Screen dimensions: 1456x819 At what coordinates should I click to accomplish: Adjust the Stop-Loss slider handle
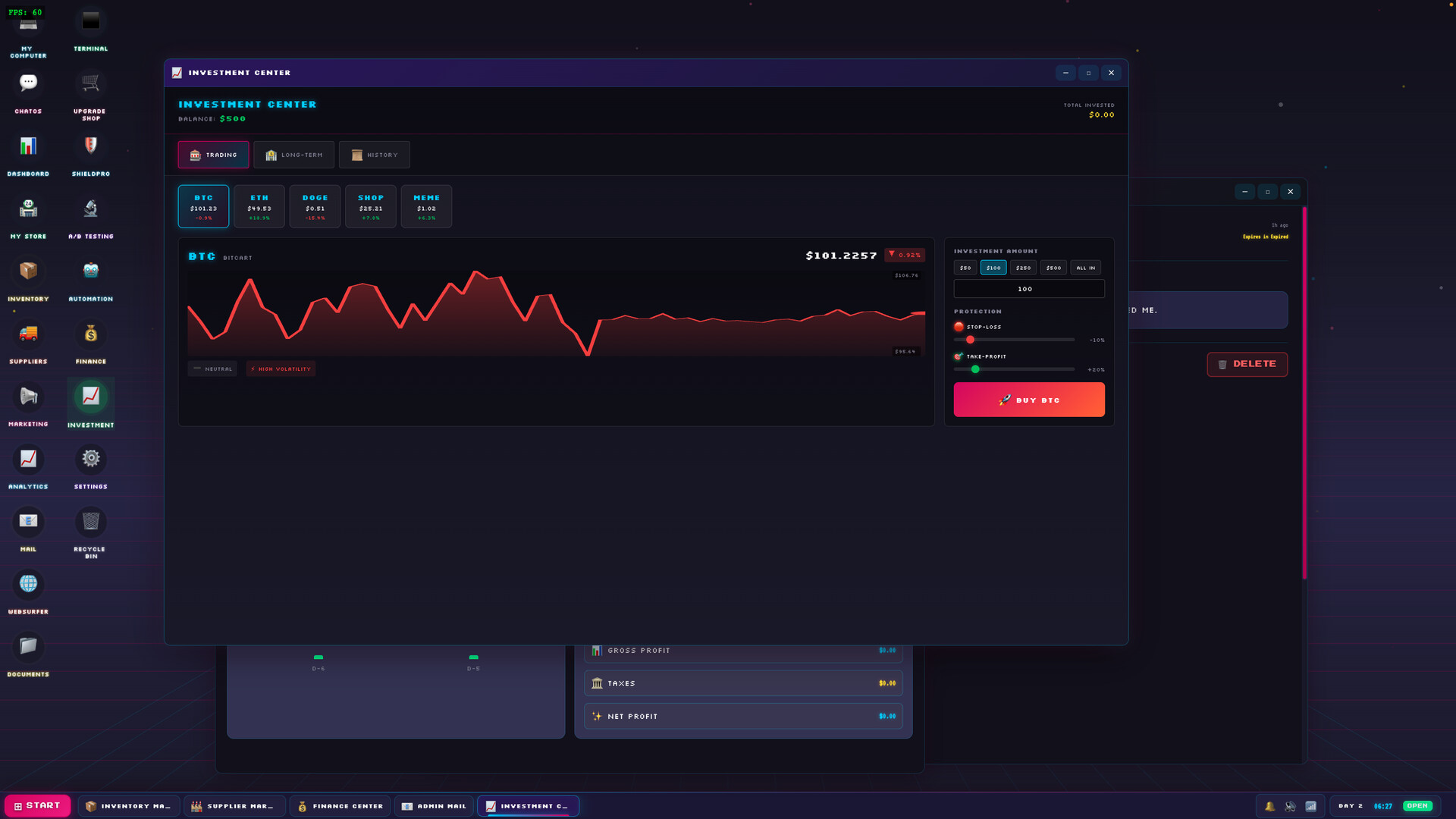(971, 340)
